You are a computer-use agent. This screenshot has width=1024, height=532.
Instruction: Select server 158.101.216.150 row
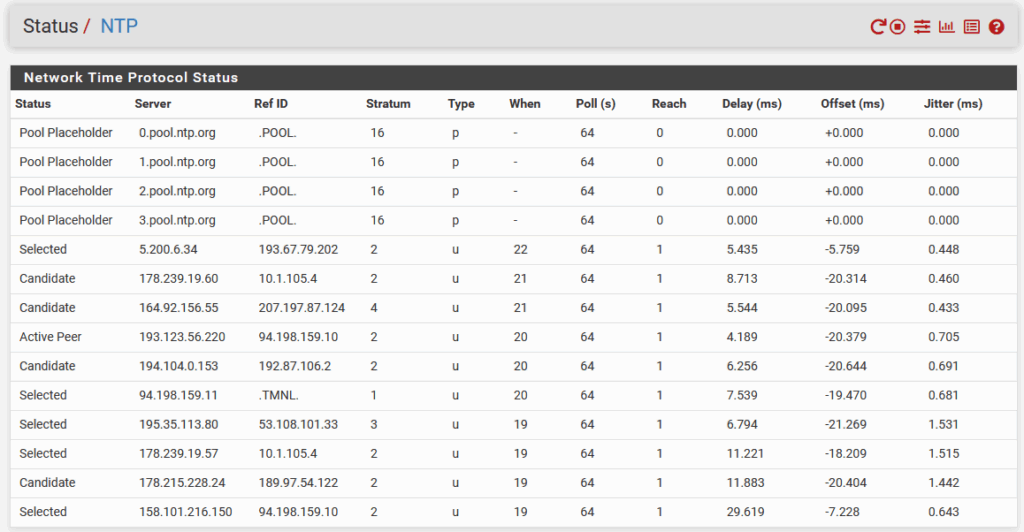tap(186, 512)
